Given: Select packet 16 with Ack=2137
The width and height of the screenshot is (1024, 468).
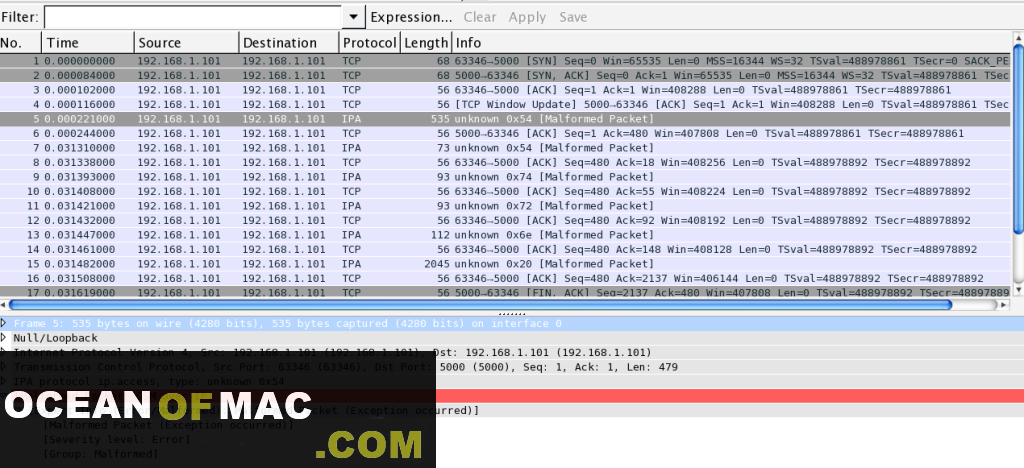Looking at the screenshot, I should click(x=505, y=278).
